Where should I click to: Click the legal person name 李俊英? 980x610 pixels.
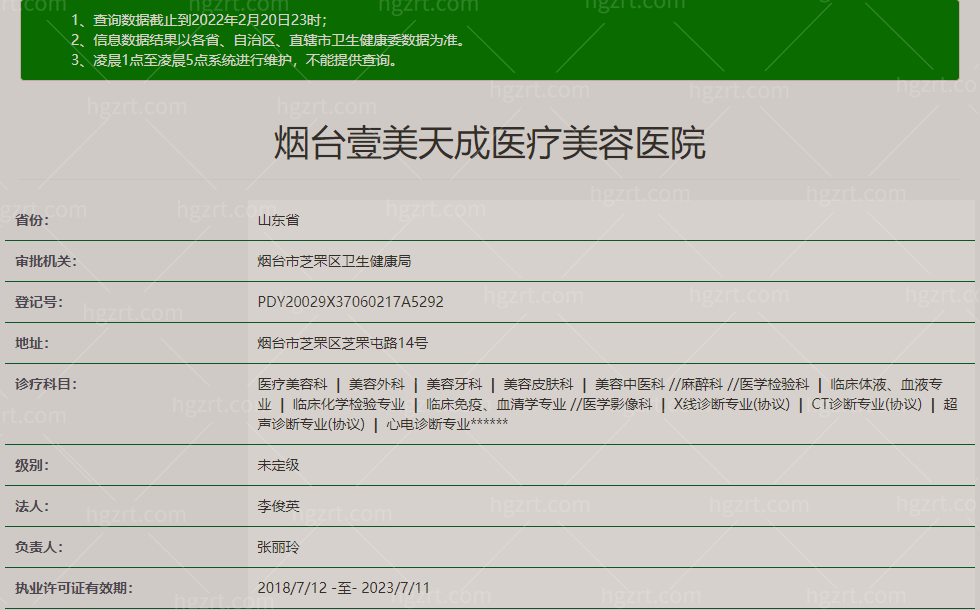click(278, 506)
